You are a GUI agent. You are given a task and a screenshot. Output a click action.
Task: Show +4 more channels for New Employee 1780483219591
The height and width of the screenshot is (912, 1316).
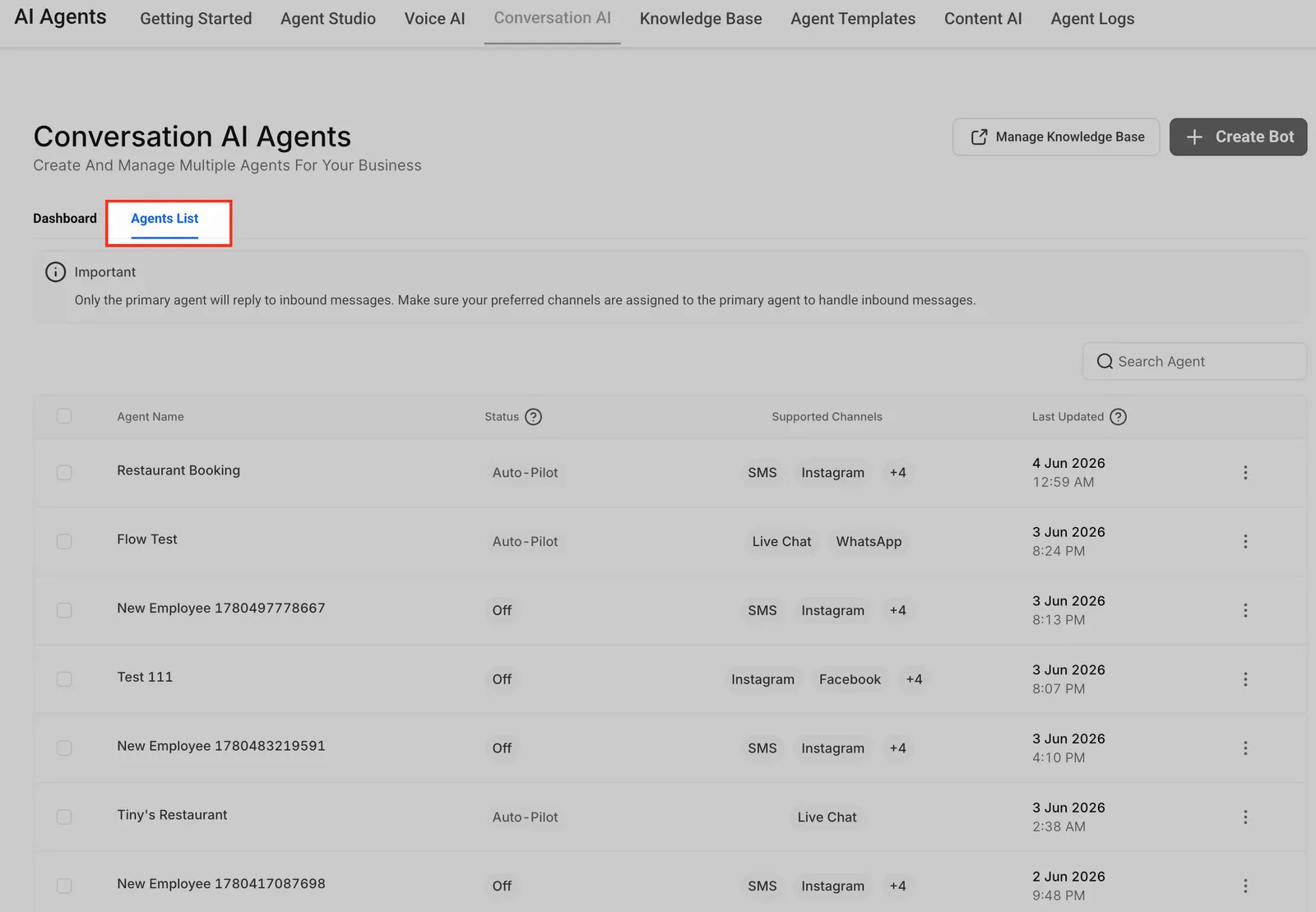(x=897, y=748)
